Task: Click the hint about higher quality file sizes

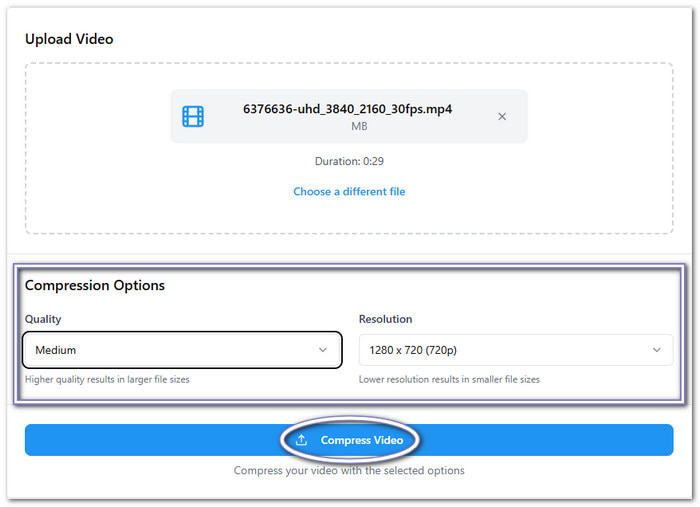Action: (x=107, y=379)
